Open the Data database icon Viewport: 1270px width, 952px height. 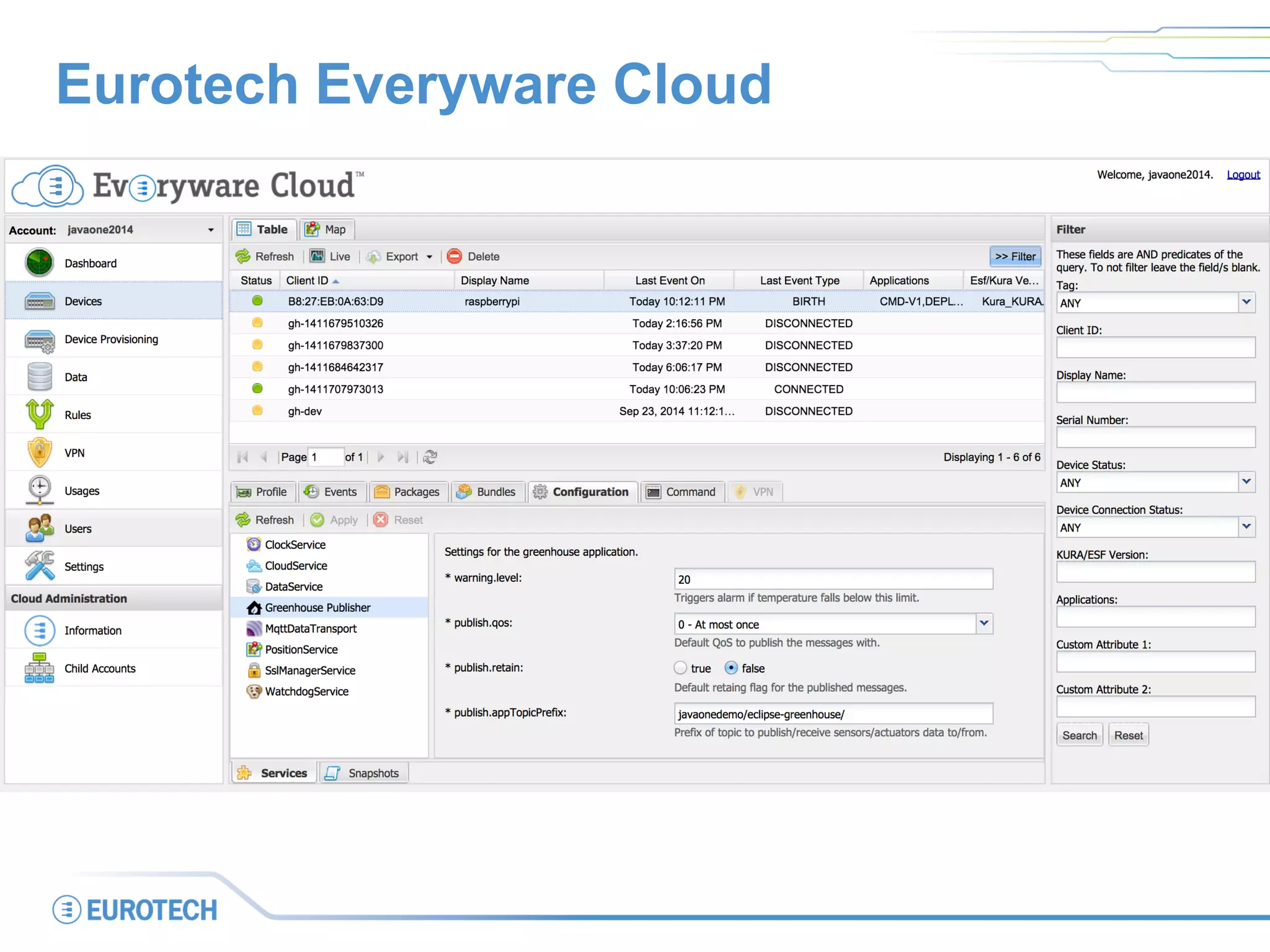click(x=39, y=377)
